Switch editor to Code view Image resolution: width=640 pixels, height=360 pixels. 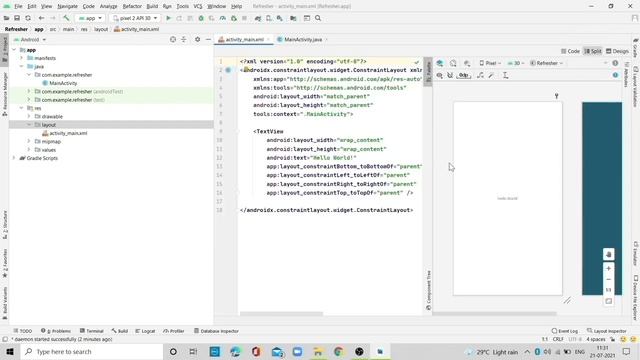coord(570,51)
